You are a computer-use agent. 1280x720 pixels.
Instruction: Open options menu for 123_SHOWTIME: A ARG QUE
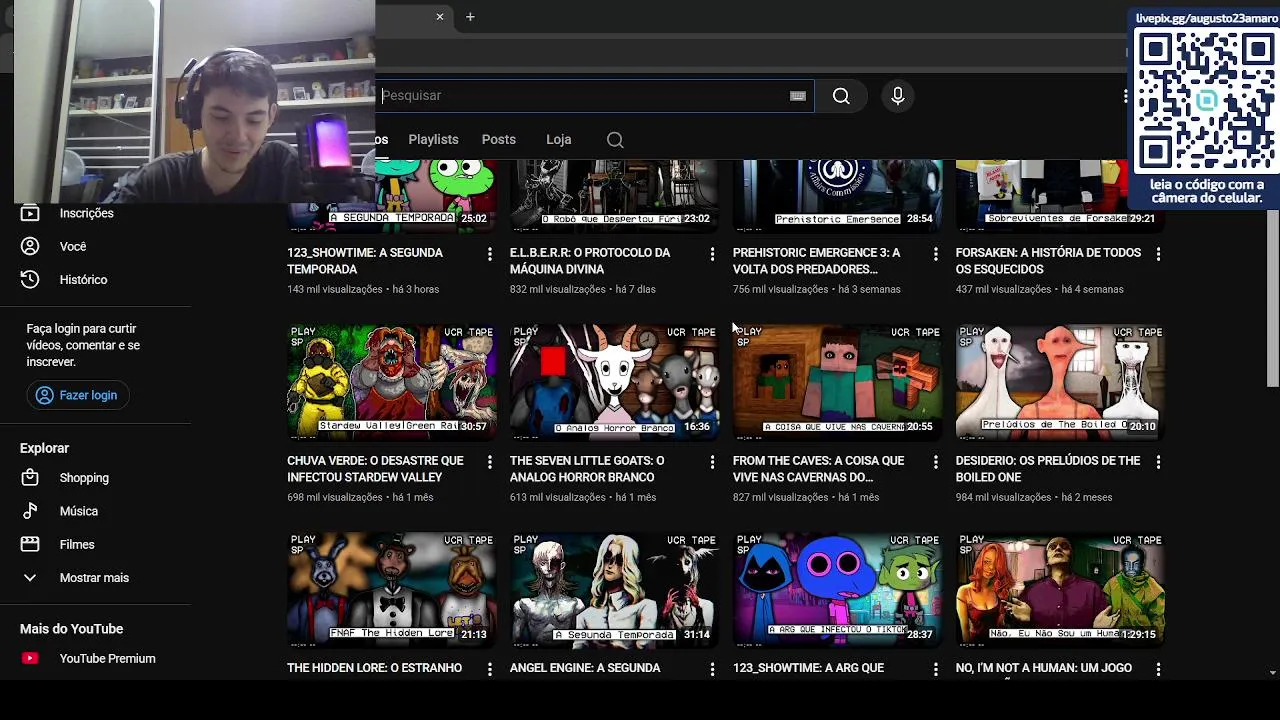935,669
